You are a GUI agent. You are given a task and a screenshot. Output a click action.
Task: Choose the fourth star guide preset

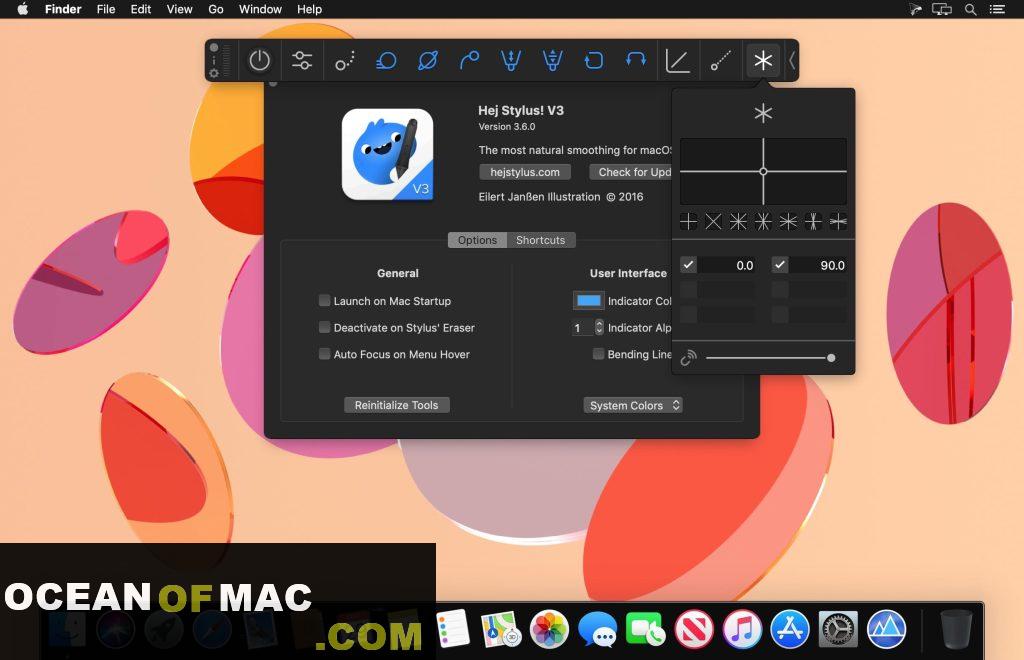[x=763, y=222]
